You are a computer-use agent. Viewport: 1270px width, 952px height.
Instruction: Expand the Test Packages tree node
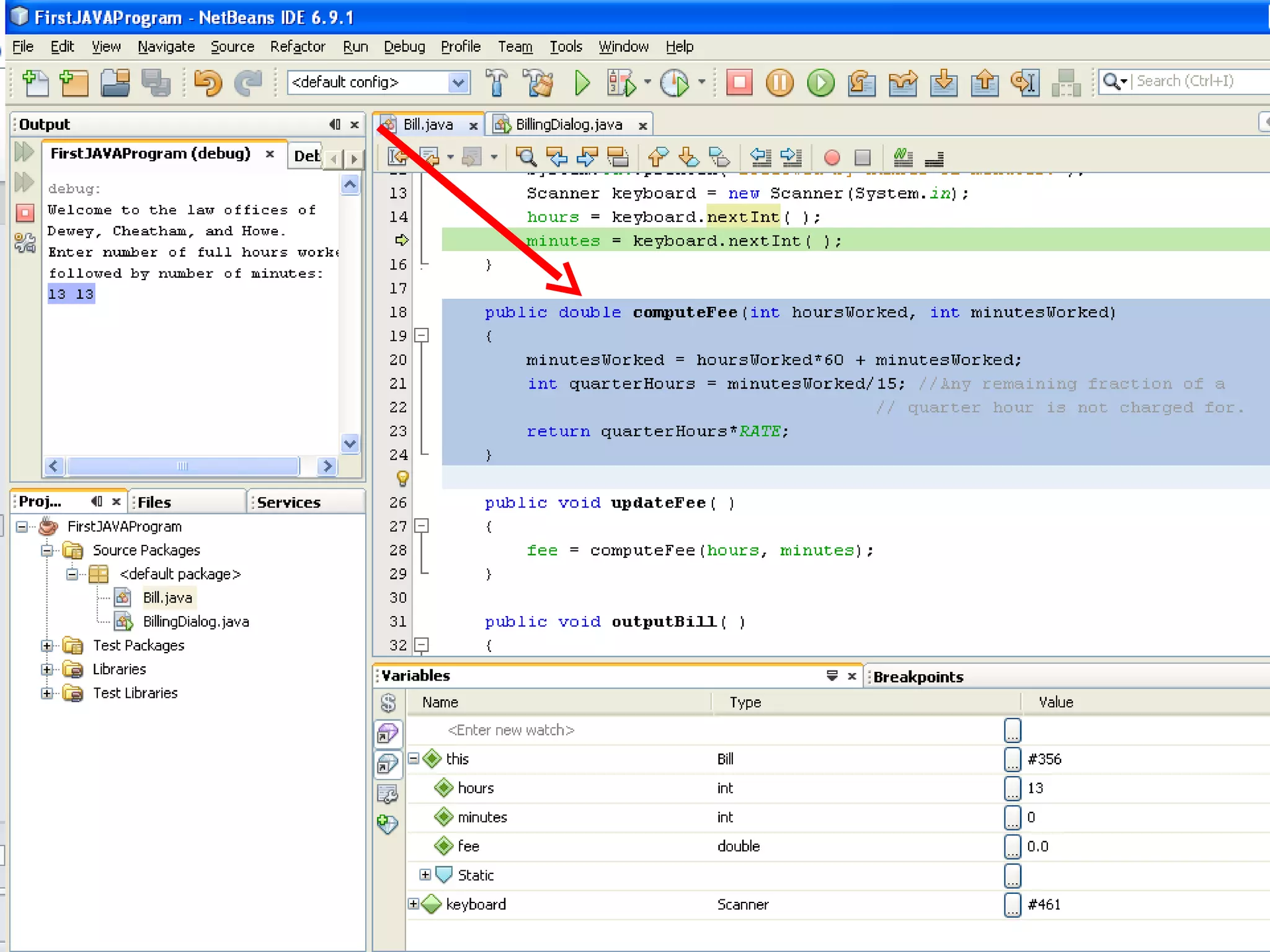(x=47, y=645)
